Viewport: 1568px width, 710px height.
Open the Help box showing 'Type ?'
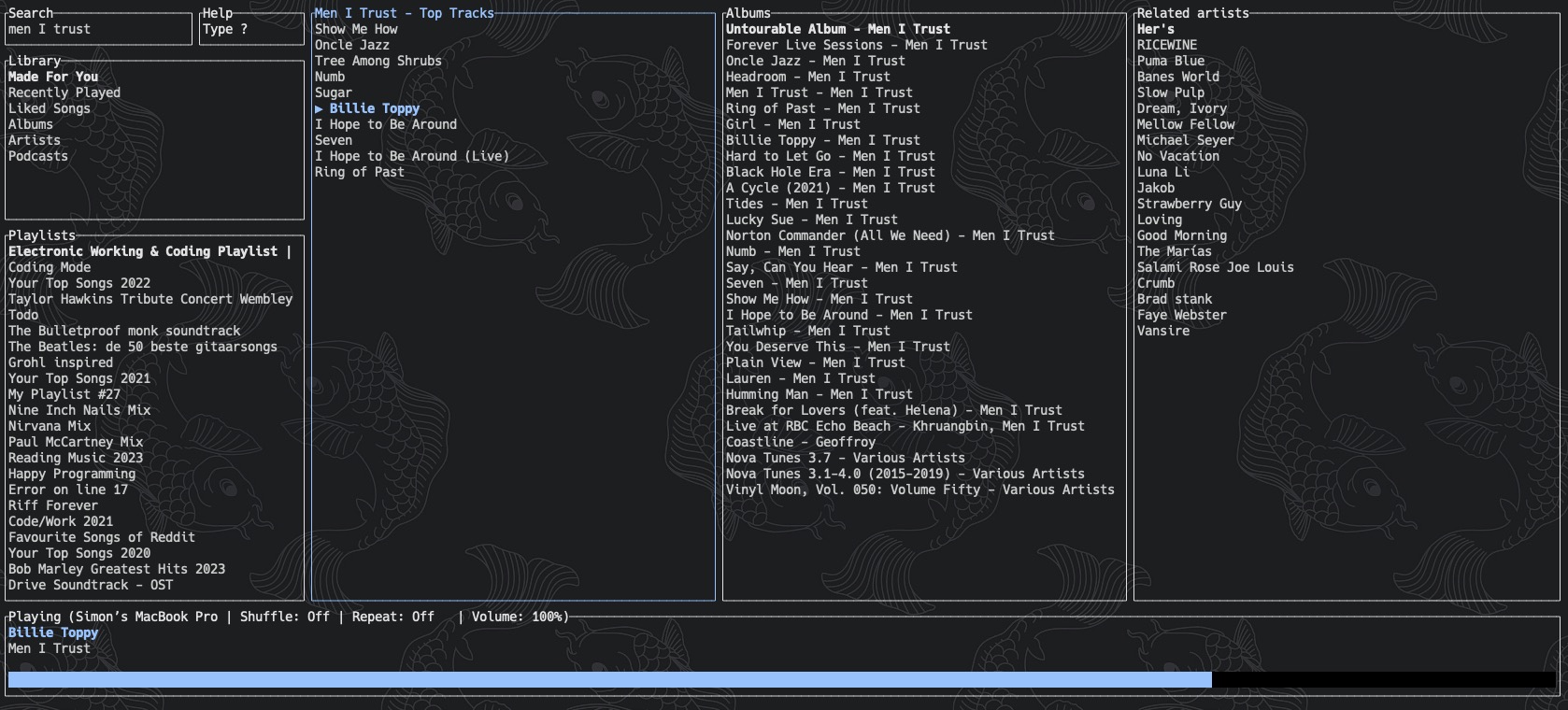(251, 29)
